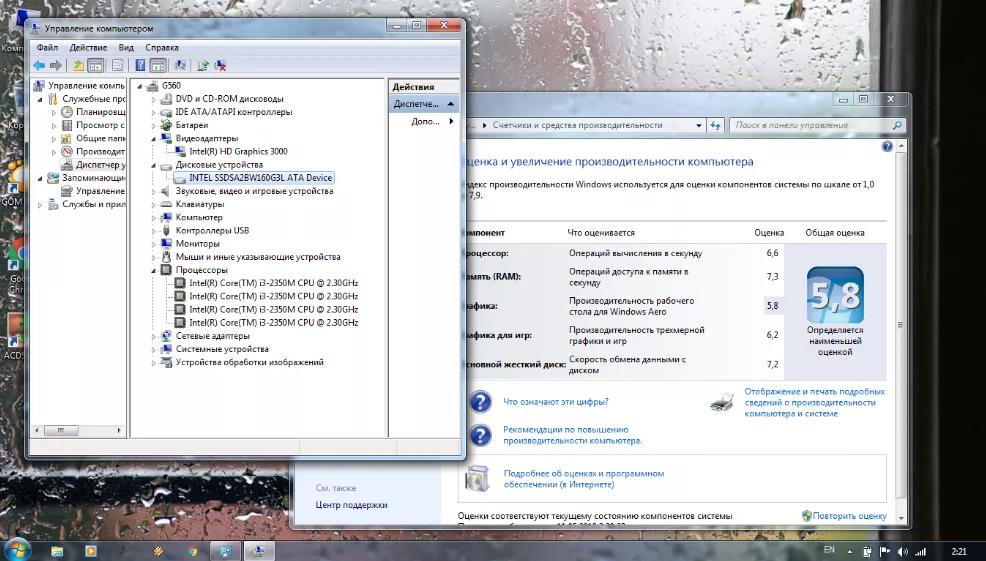Screen dimensions: 986x561
Task: Click the Повторить оценку link
Action: click(x=850, y=516)
